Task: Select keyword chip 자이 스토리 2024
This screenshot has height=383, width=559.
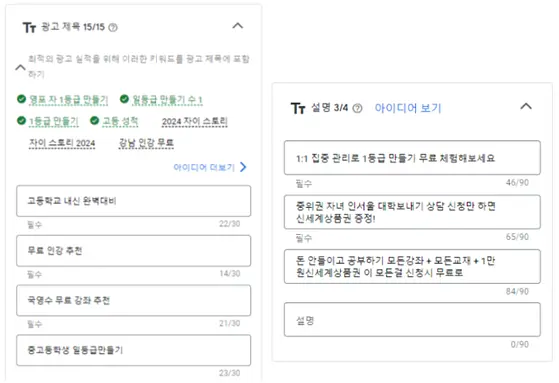Action: click(x=62, y=143)
